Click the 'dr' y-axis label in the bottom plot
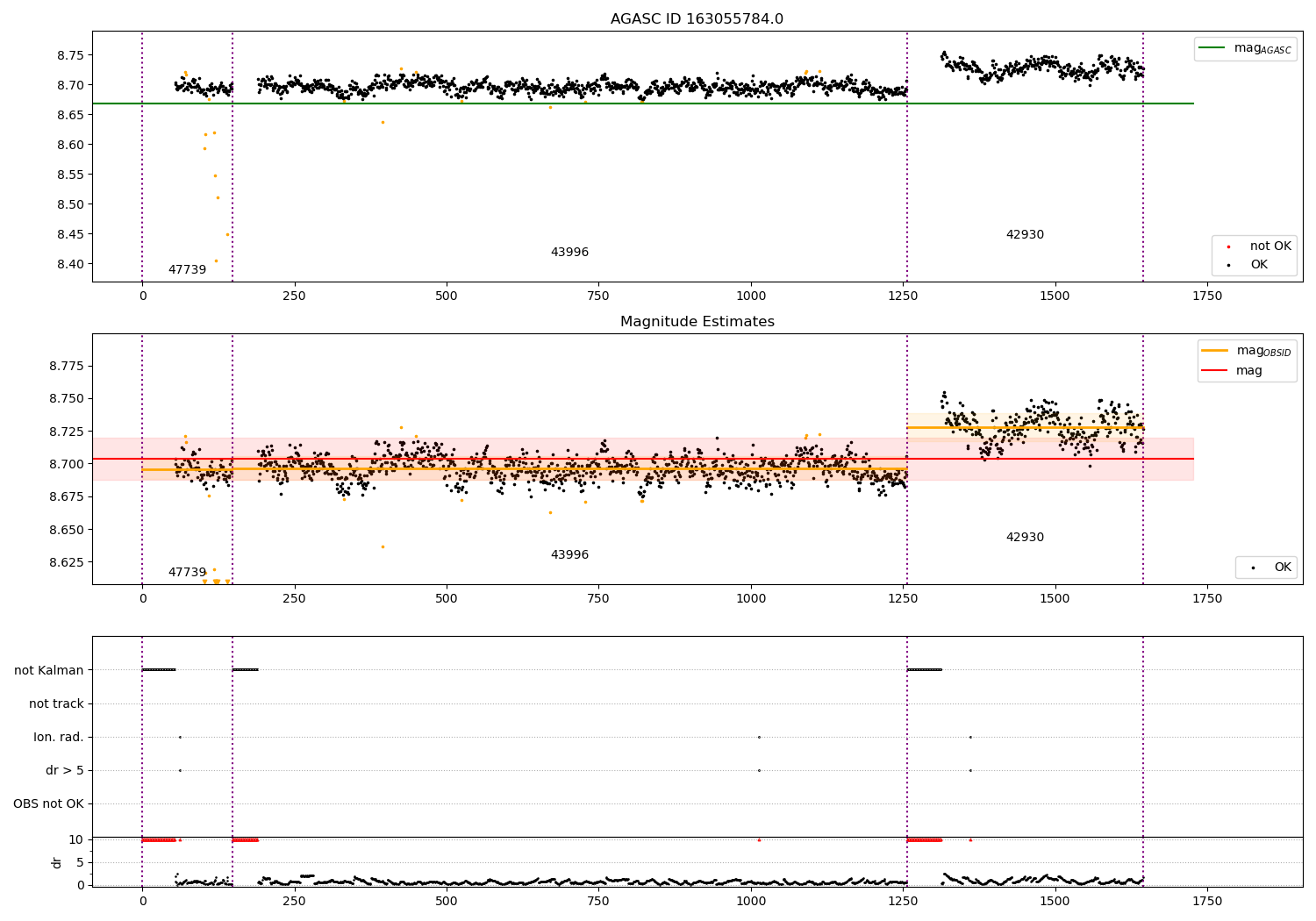 pos(57,862)
